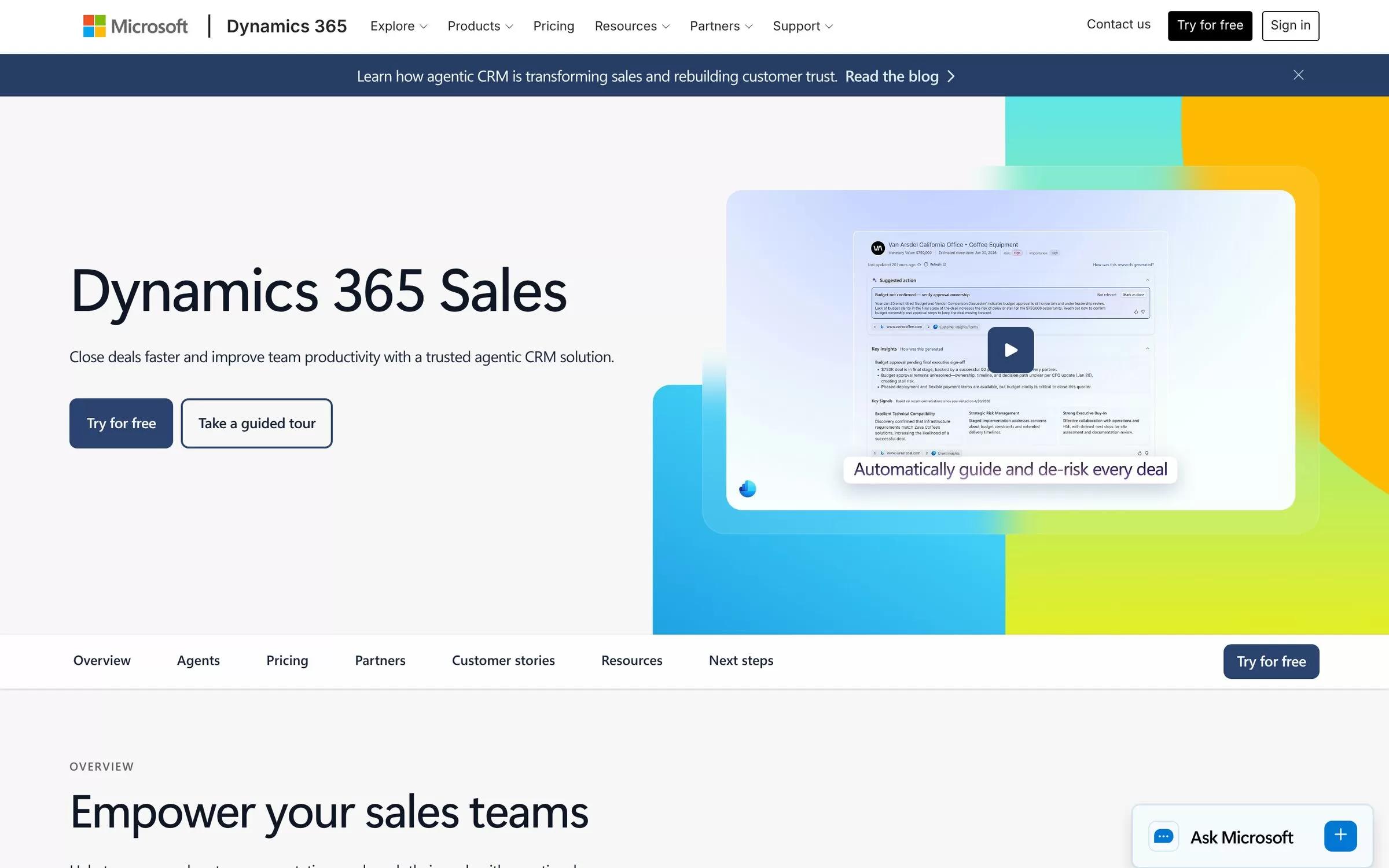Viewport: 1389px width, 868px height.
Task: Go to Pricing in the top navigation
Action: (x=554, y=26)
